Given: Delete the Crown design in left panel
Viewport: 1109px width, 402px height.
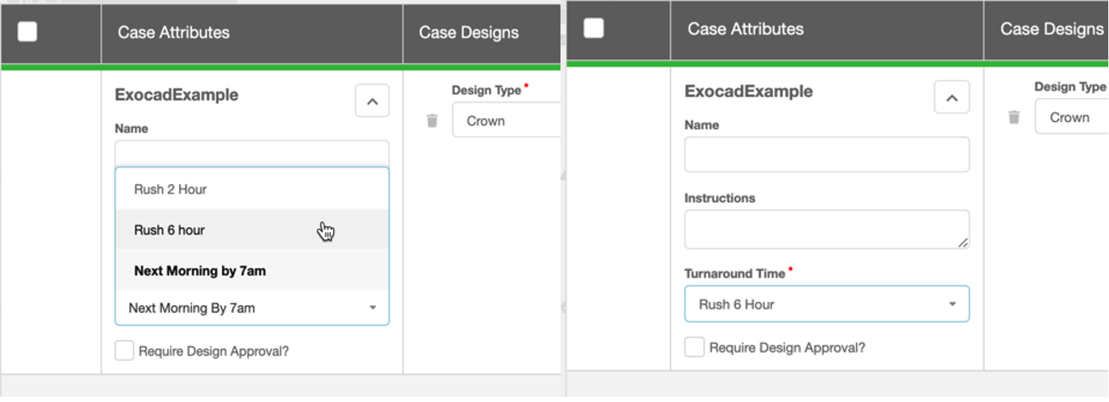Looking at the screenshot, I should point(432,121).
